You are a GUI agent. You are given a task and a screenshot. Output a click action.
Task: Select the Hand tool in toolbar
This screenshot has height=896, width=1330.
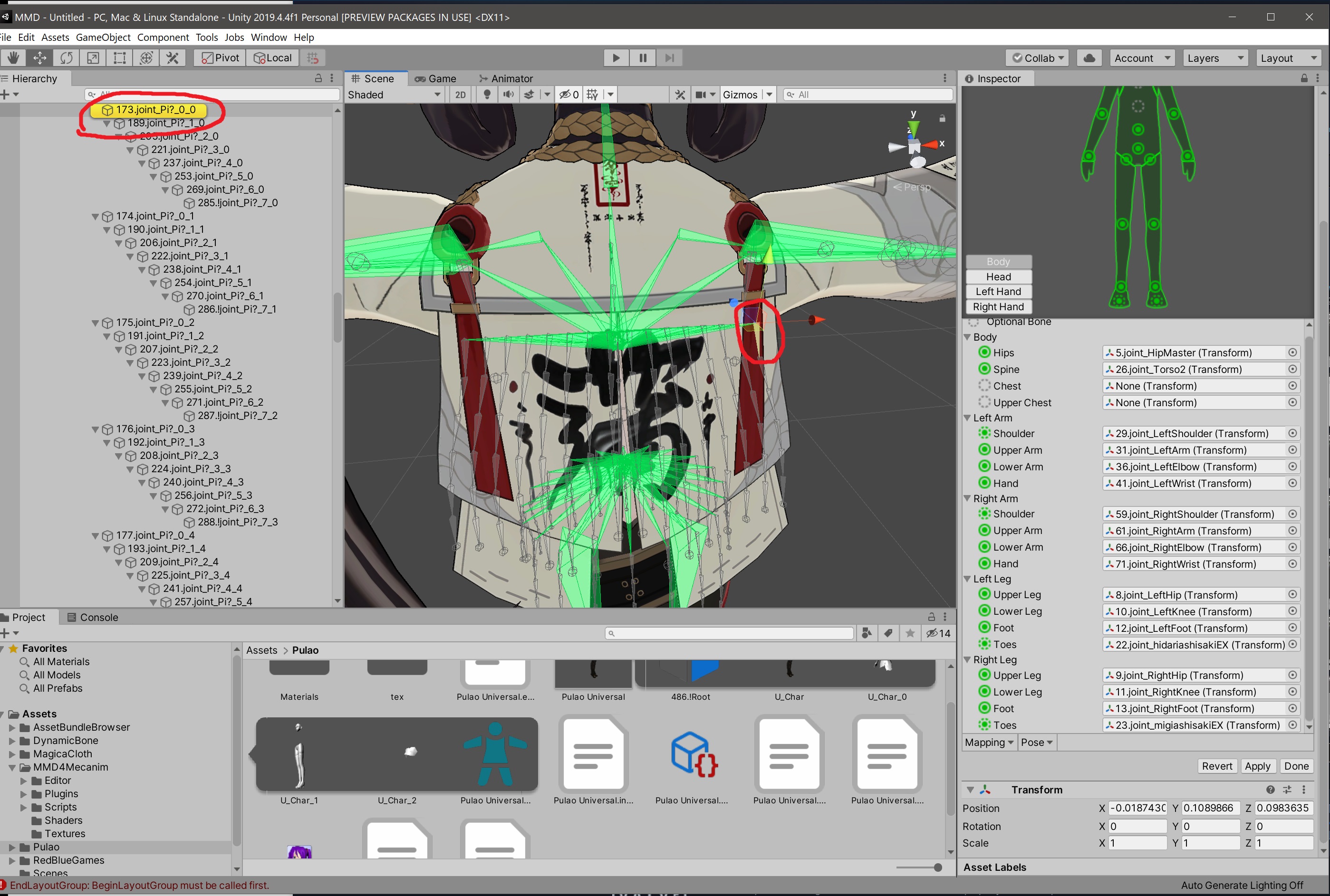click(x=12, y=57)
